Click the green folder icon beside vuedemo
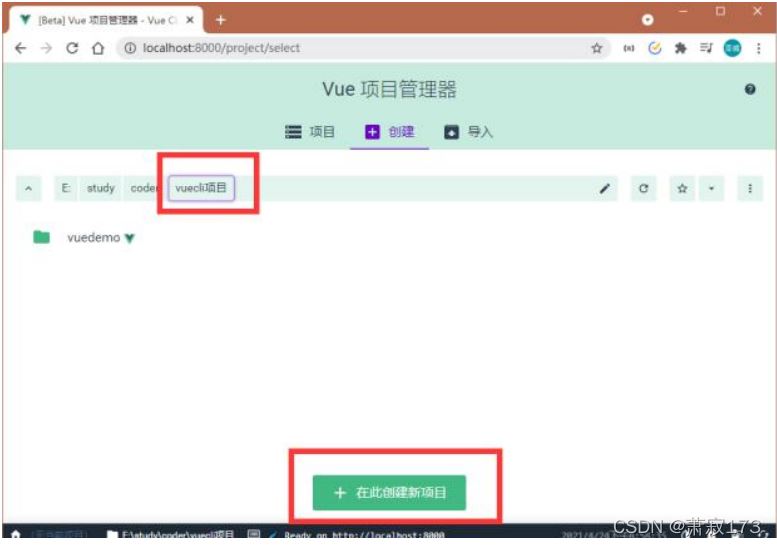This screenshot has height=547, width=777. pyautogui.click(x=41, y=237)
